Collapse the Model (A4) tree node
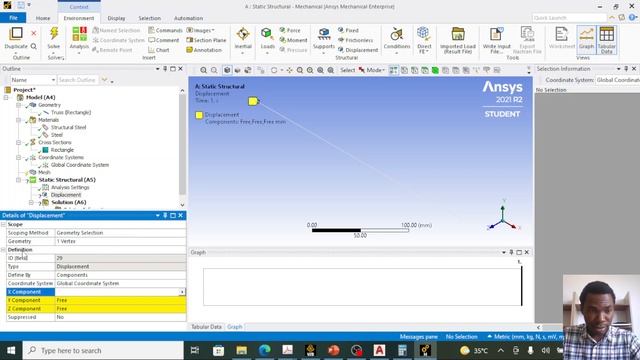The width and height of the screenshot is (640, 360). tap(6, 98)
